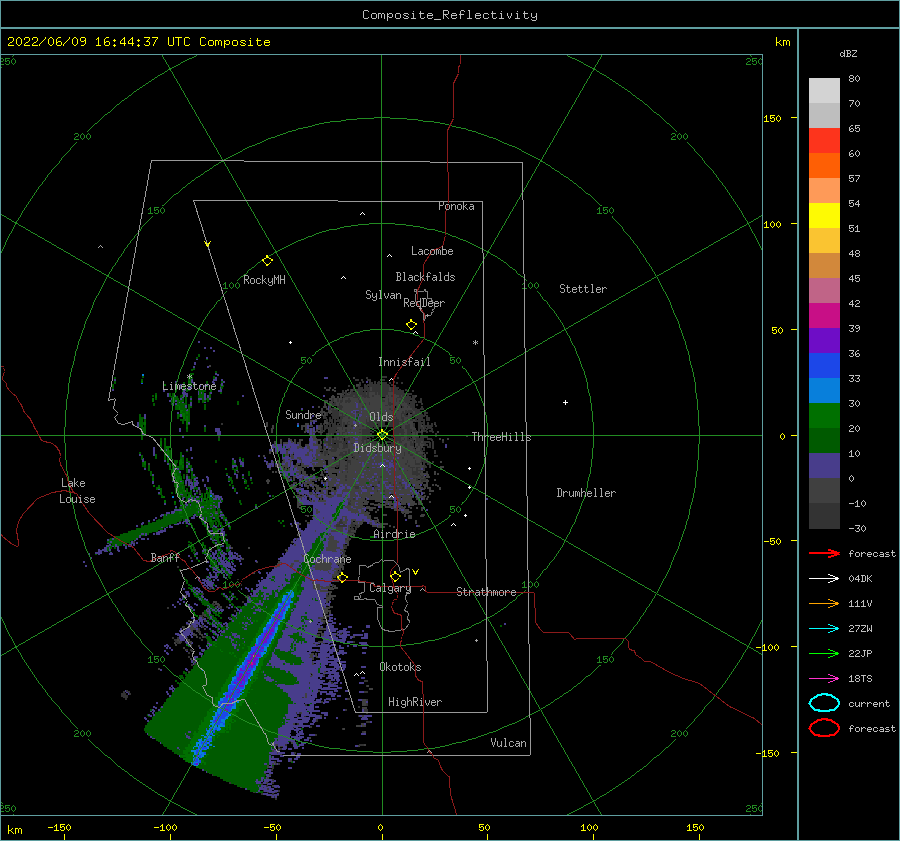Click the RedDeer city label
Viewport: 900px width, 841px height.
pyautogui.click(x=424, y=303)
